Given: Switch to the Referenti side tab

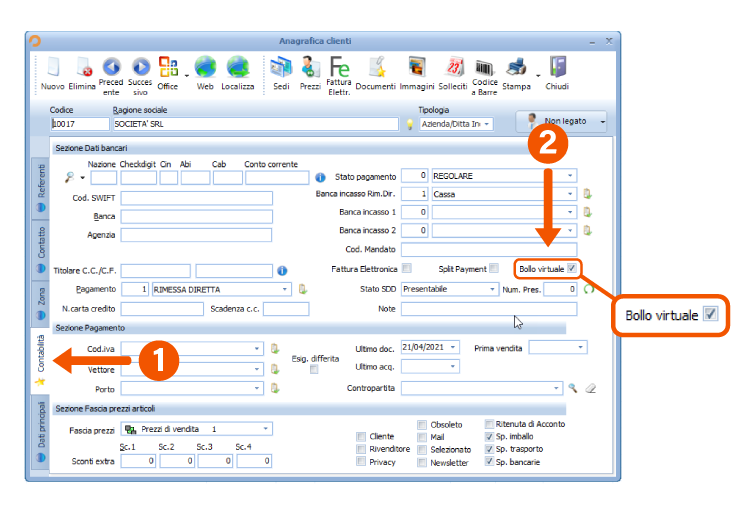Looking at the screenshot, I should pos(41,187).
